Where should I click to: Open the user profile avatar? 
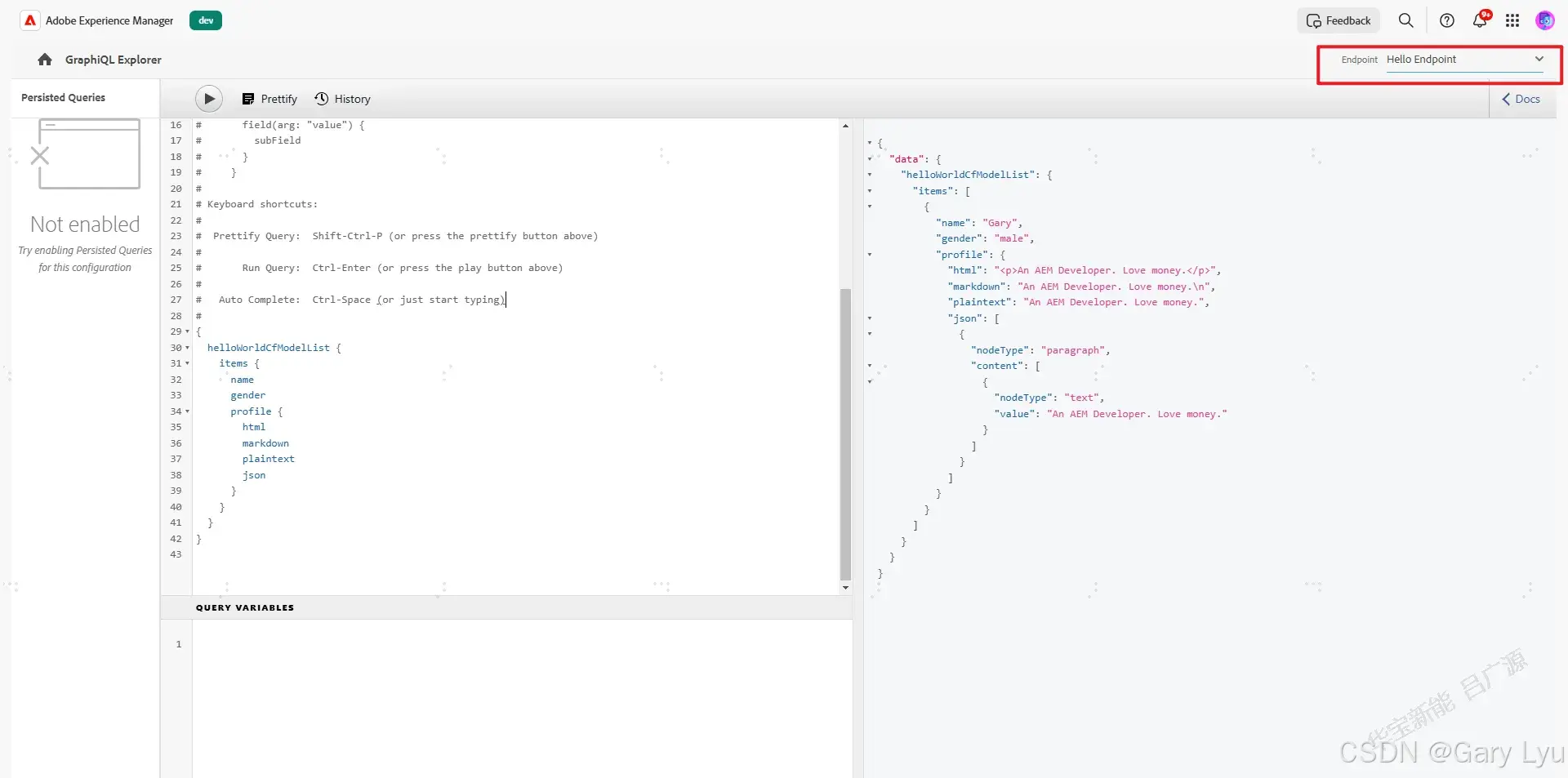click(x=1544, y=20)
